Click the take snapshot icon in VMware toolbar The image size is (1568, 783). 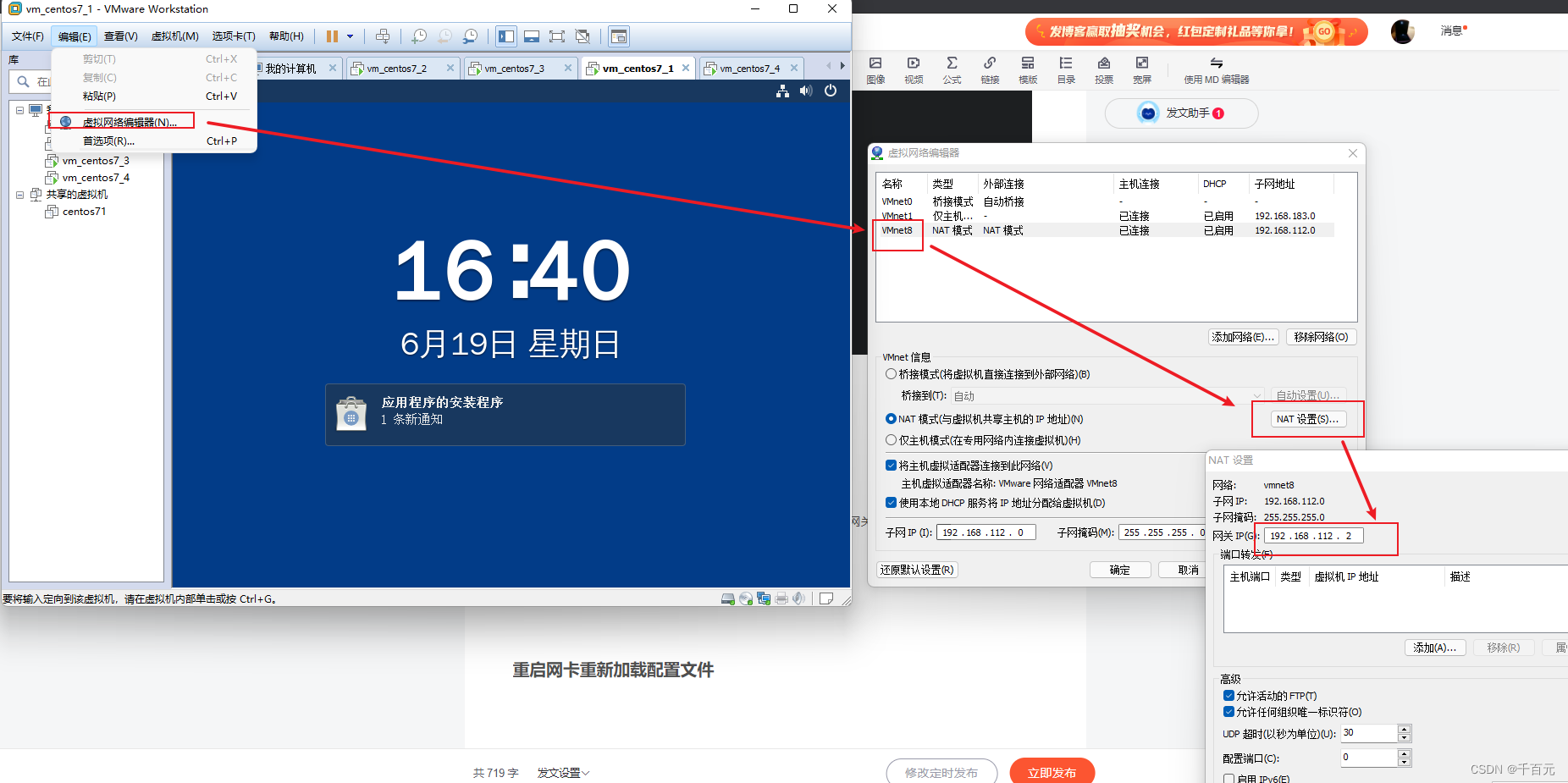[x=419, y=36]
